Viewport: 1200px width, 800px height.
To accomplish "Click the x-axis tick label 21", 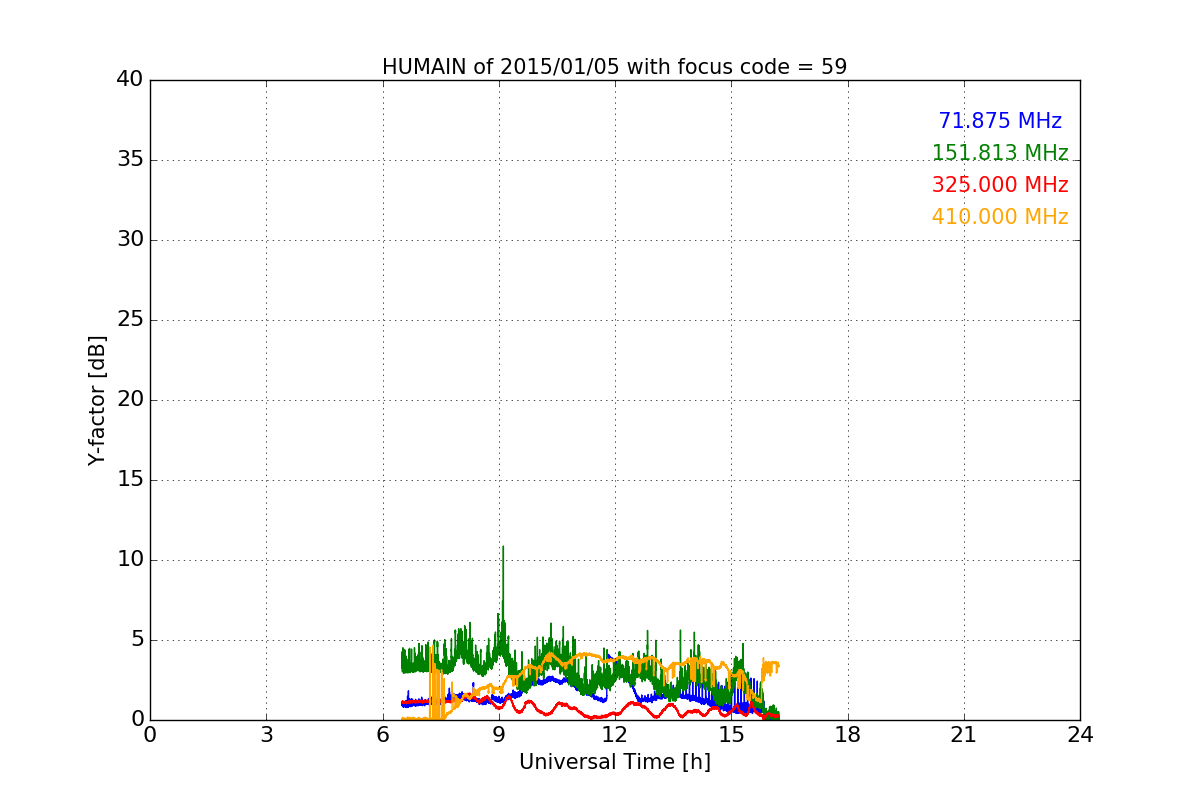I will (964, 734).
